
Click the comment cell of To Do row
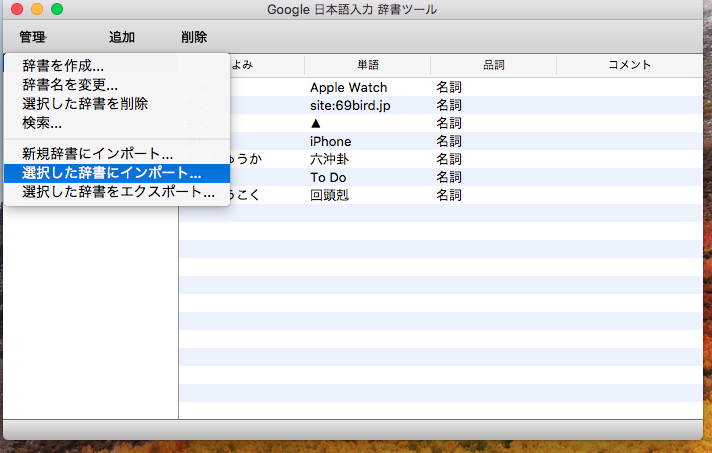click(630, 177)
